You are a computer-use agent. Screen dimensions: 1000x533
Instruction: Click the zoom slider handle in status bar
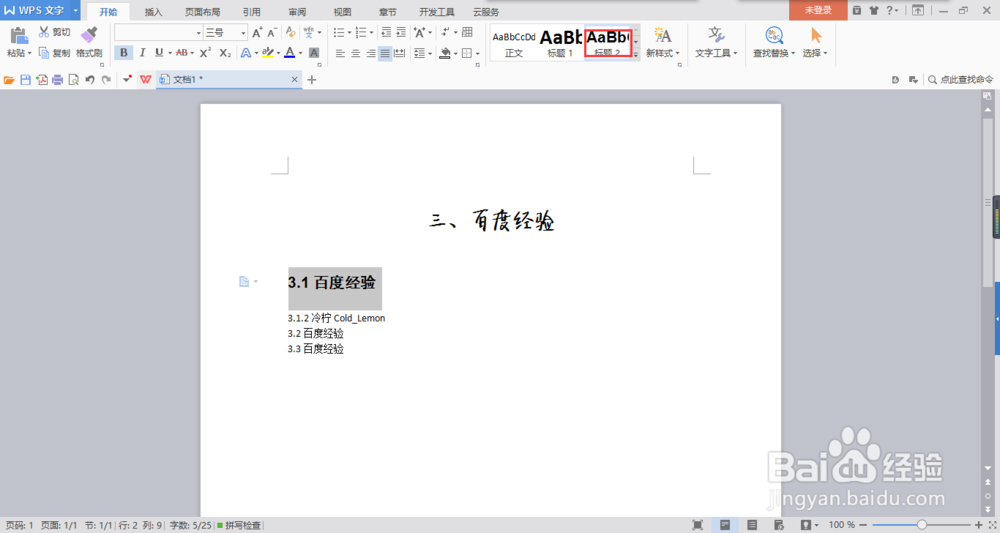coord(922,525)
